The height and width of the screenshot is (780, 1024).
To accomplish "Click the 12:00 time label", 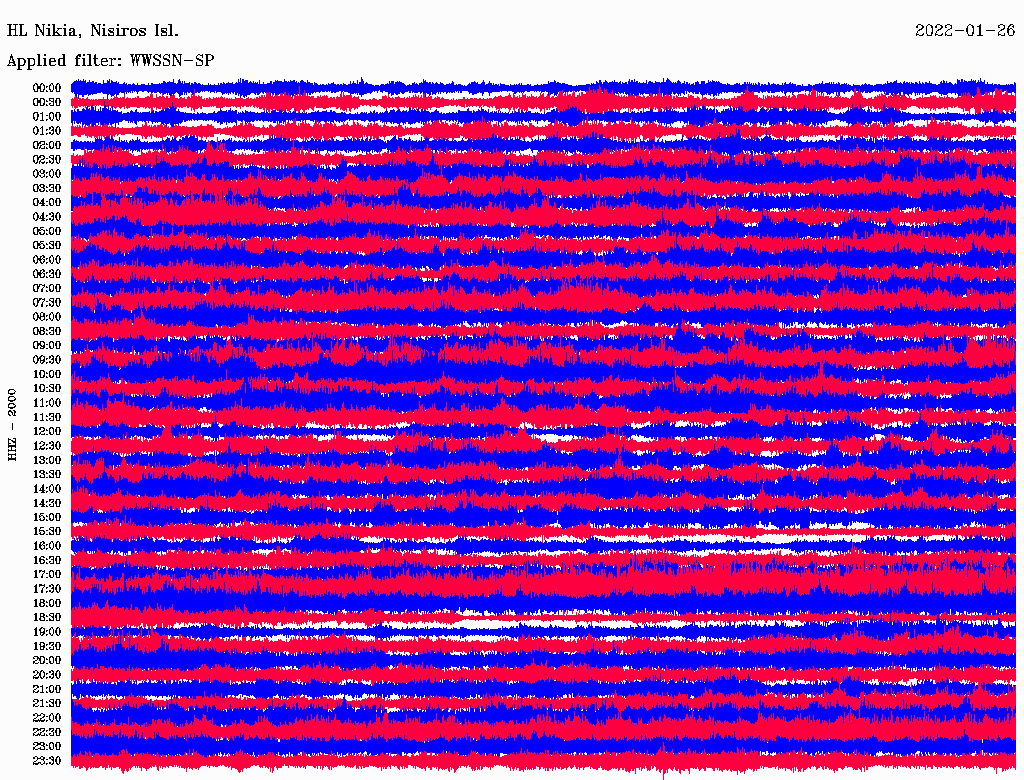I will (x=47, y=432).
